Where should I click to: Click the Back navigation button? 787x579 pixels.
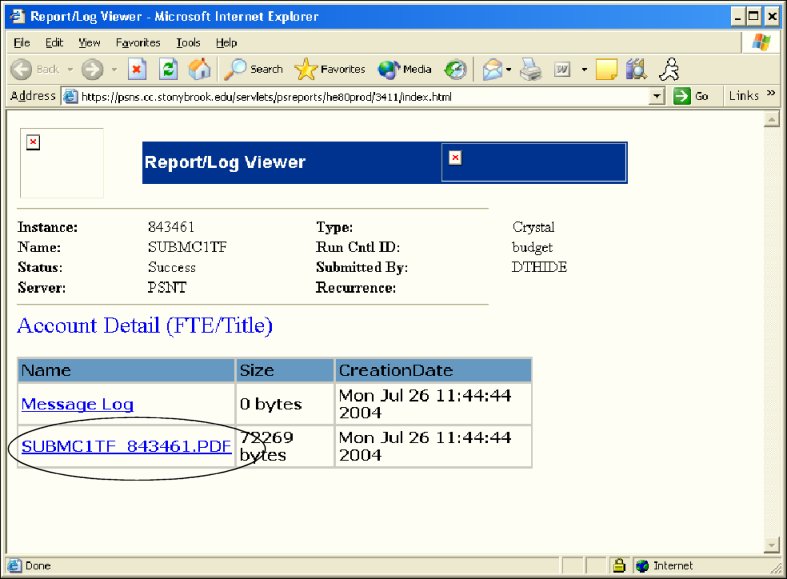[35, 69]
